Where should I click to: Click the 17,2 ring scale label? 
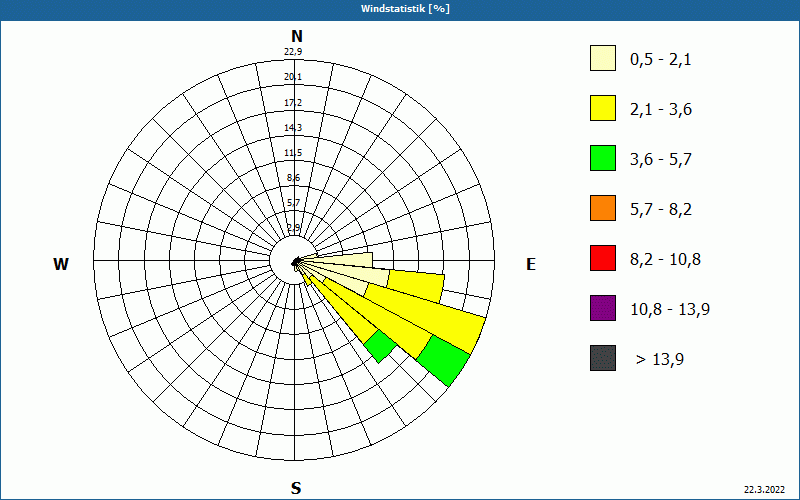[293, 103]
